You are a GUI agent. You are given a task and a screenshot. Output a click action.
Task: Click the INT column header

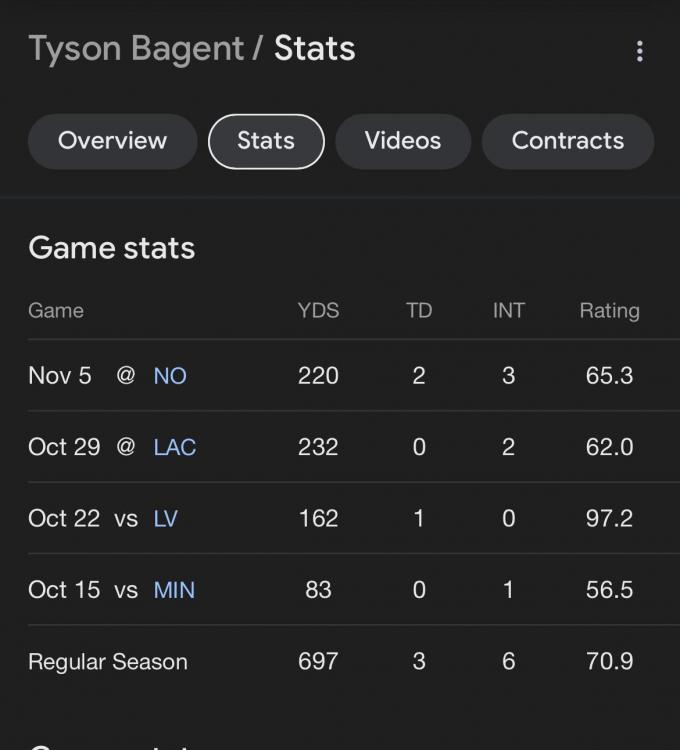[508, 311]
